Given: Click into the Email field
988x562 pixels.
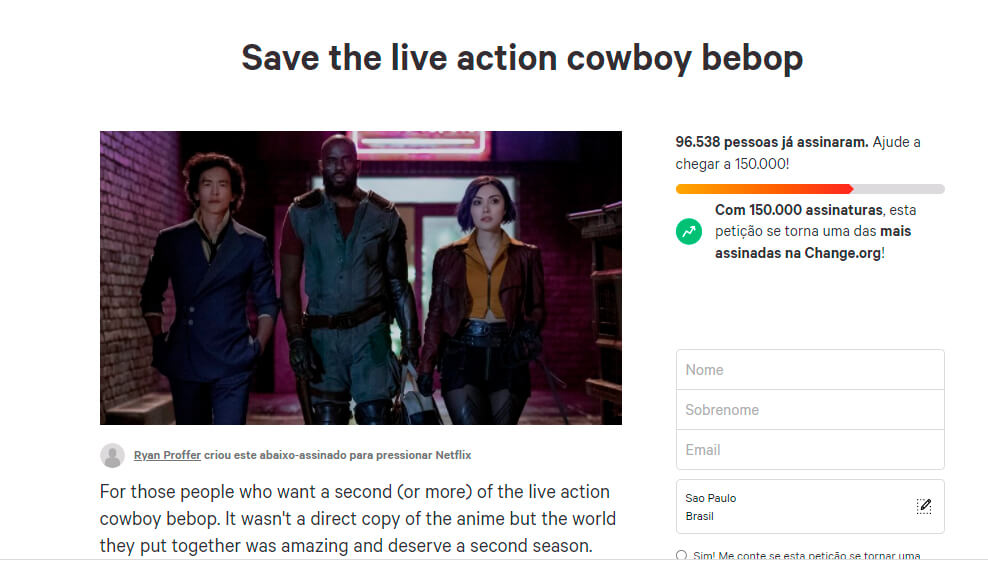Looking at the screenshot, I should click(810, 450).
